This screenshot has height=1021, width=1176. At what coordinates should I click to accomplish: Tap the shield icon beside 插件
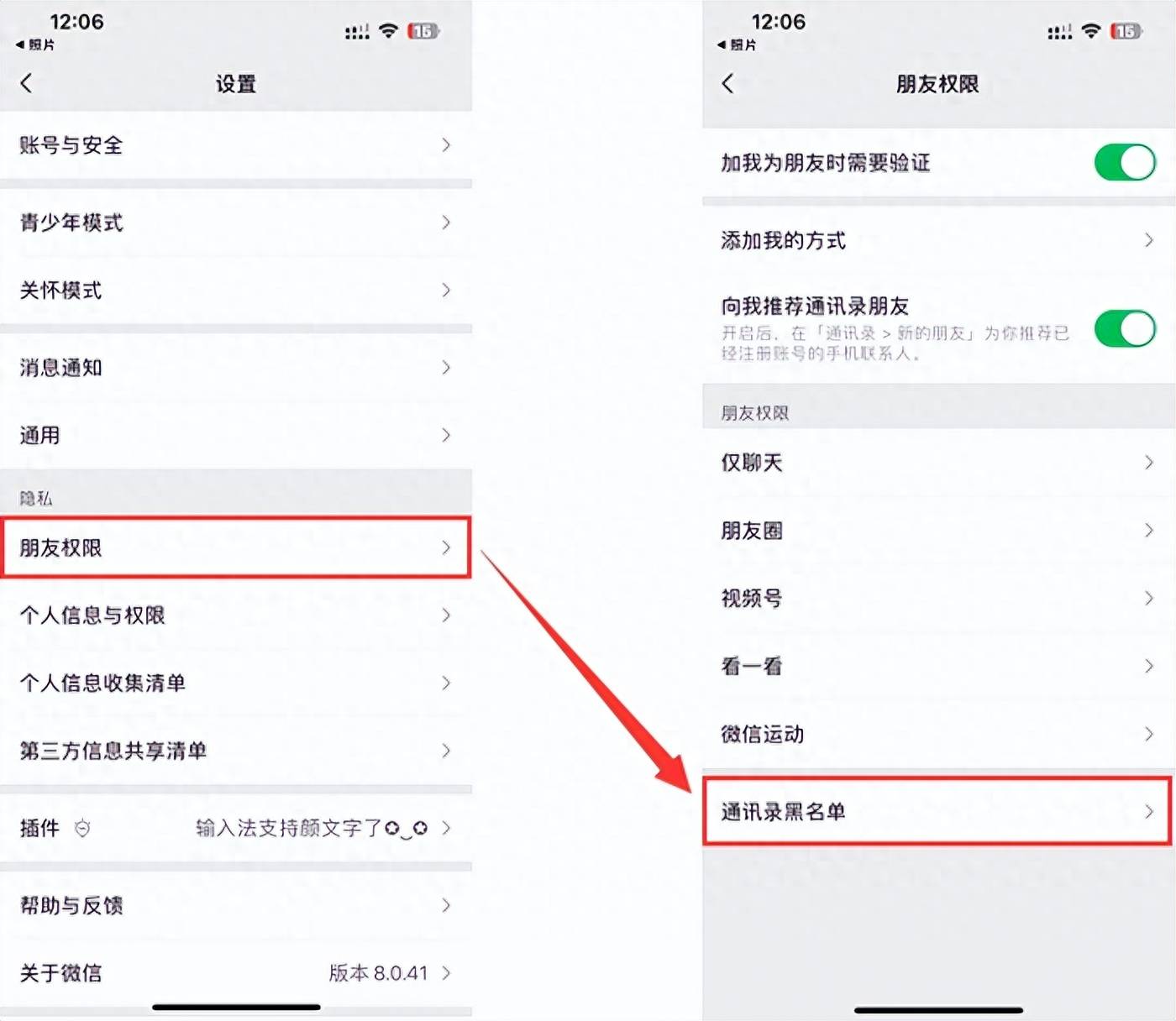pyautogui.click(x=82, y=828)
